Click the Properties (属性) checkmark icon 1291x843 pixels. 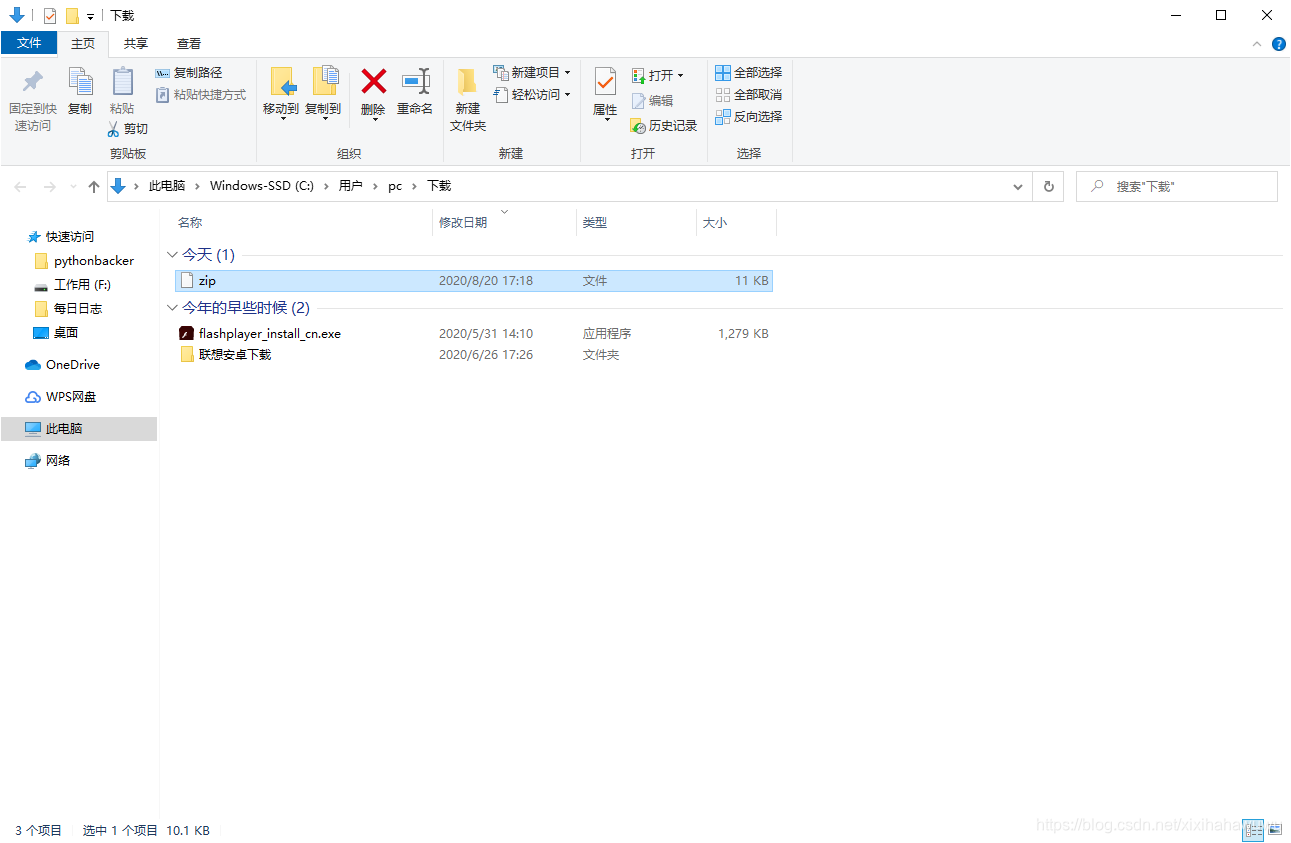(x=605, y=81)
